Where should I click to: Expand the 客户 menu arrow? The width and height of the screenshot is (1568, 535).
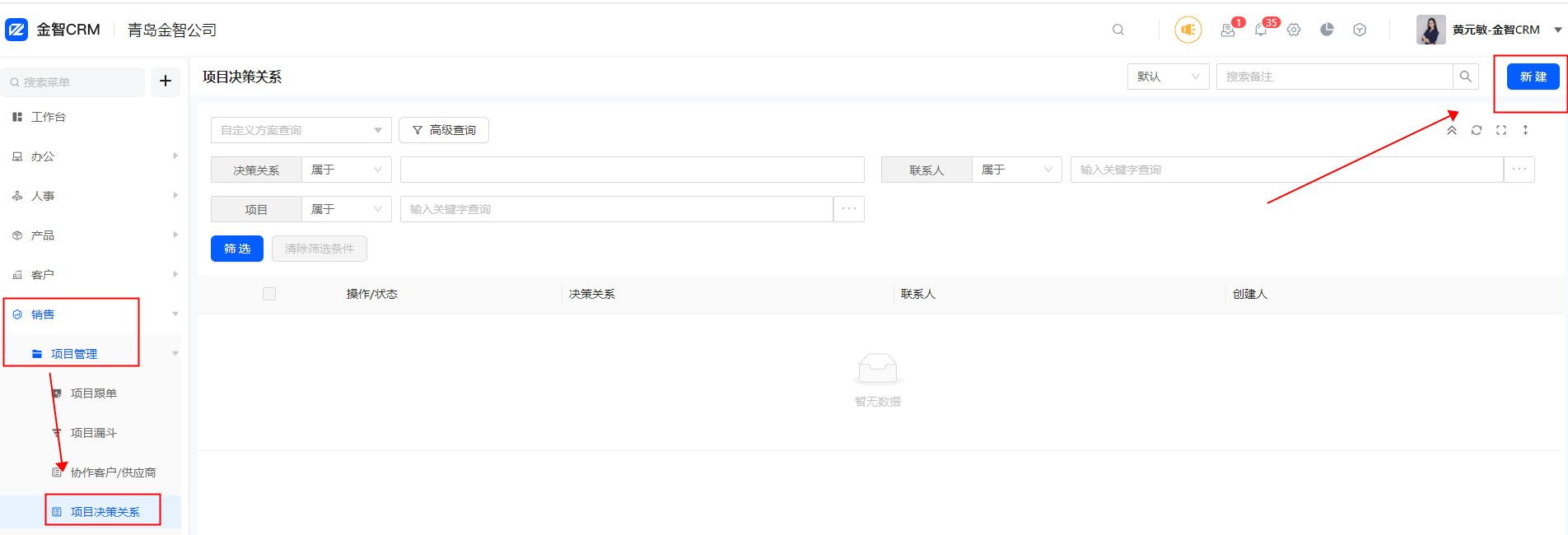175,274
